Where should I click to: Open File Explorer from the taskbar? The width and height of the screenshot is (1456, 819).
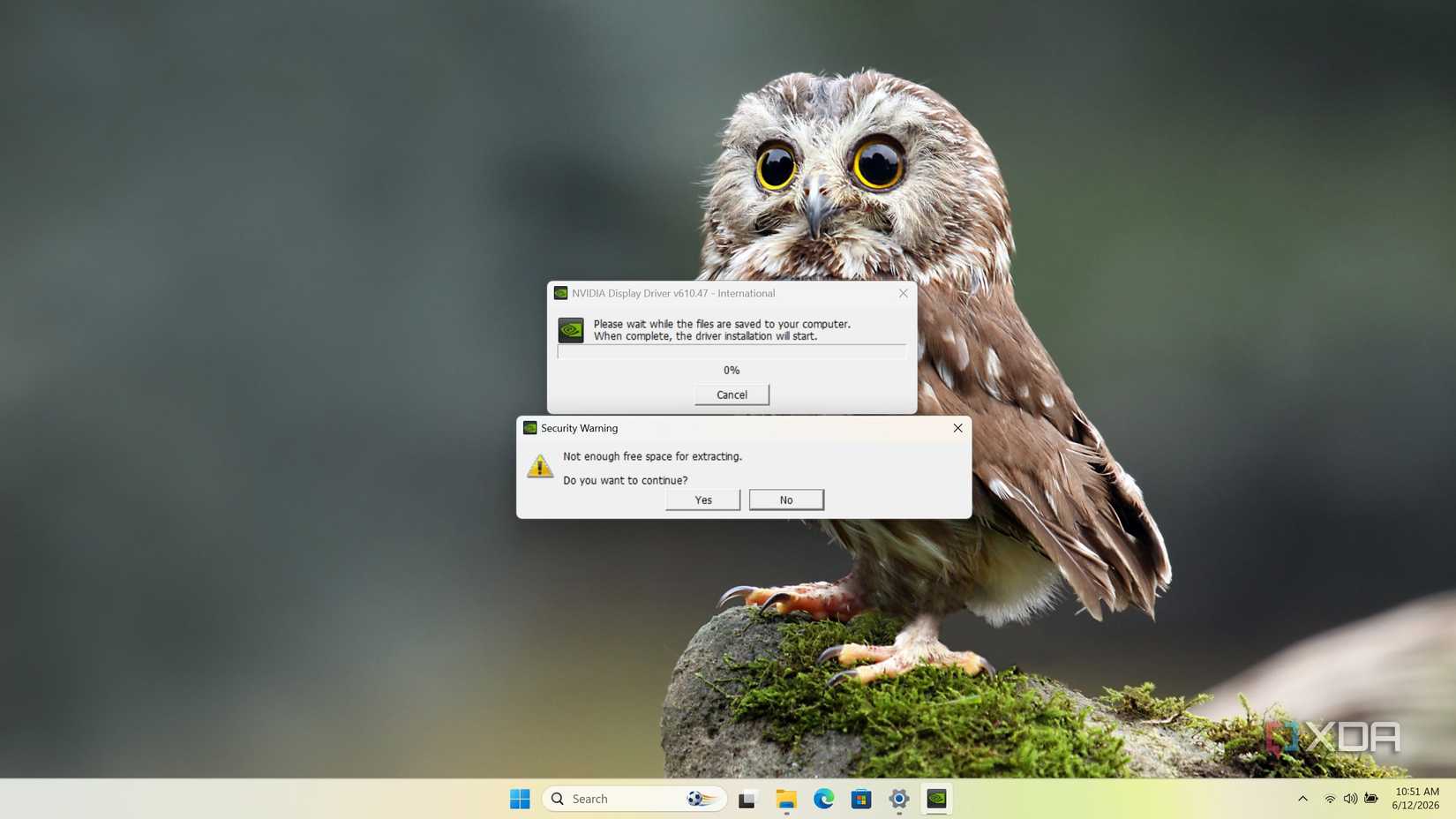[785, 799]
